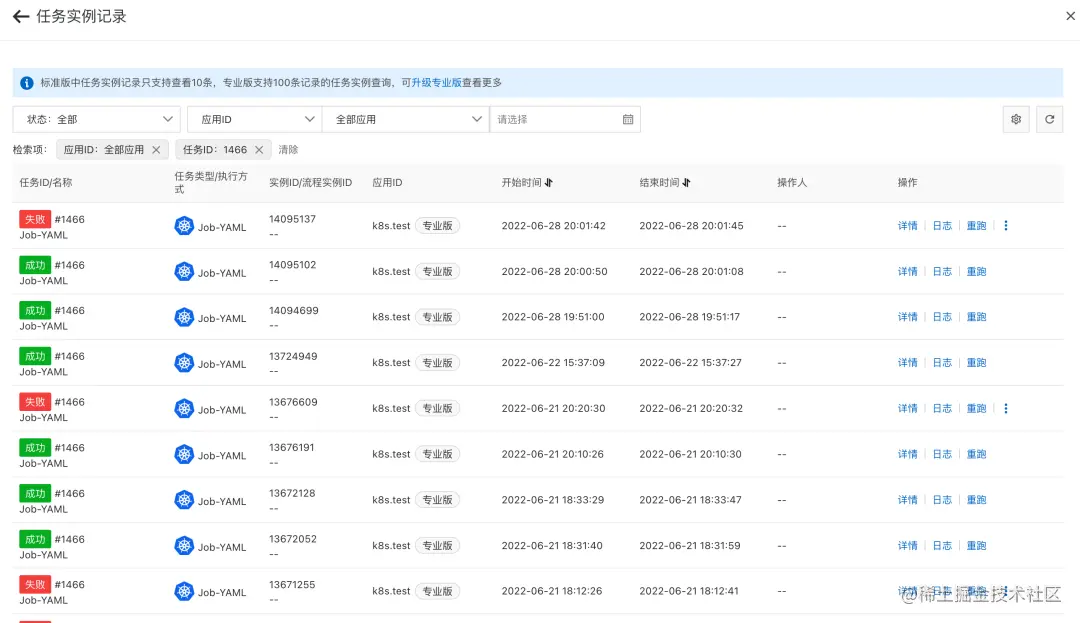Refresh the task instance list
This screenshot has width=1080, height=623.
(x=1050, y=119)
